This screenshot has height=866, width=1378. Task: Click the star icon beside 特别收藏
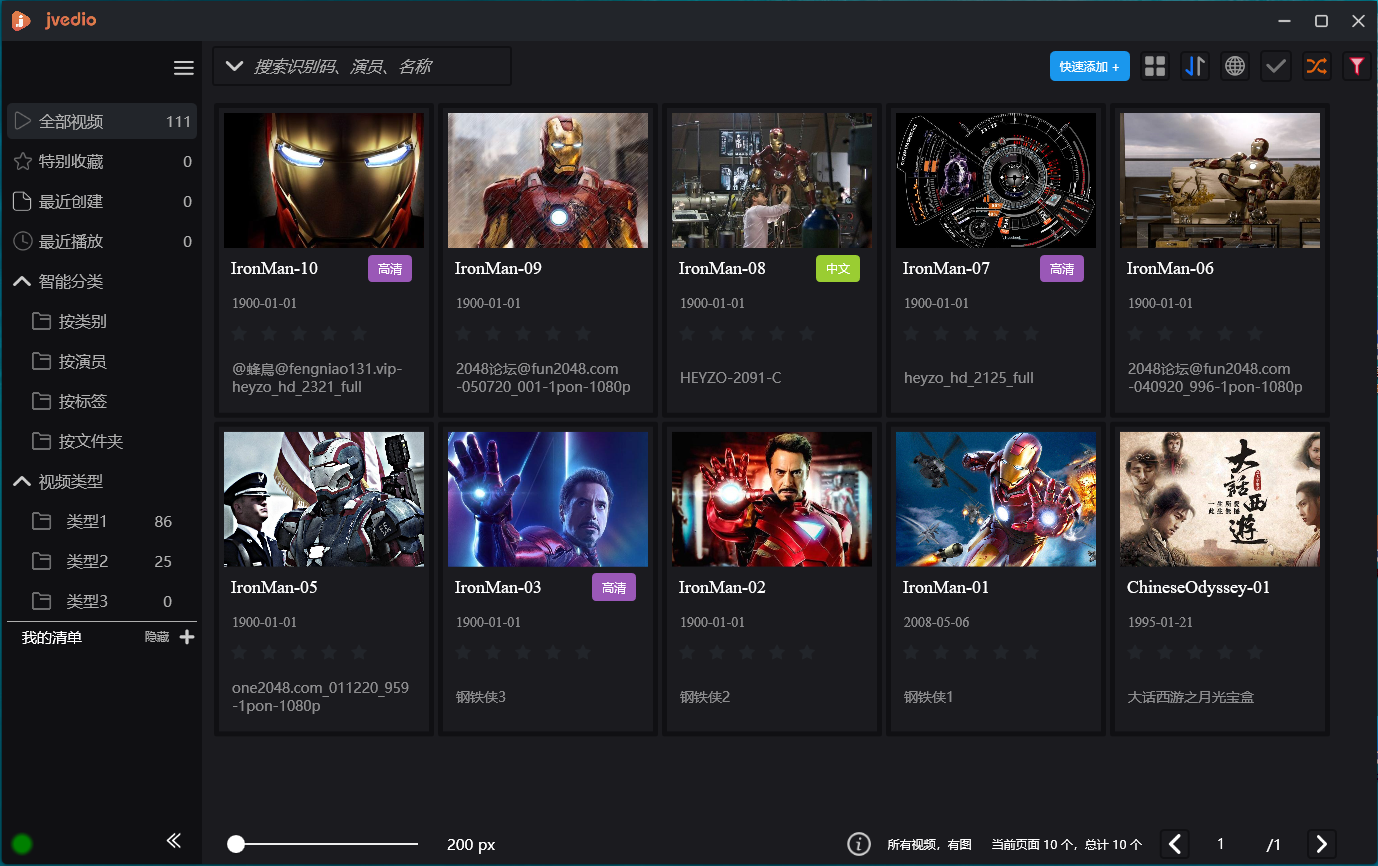[22, 161]
